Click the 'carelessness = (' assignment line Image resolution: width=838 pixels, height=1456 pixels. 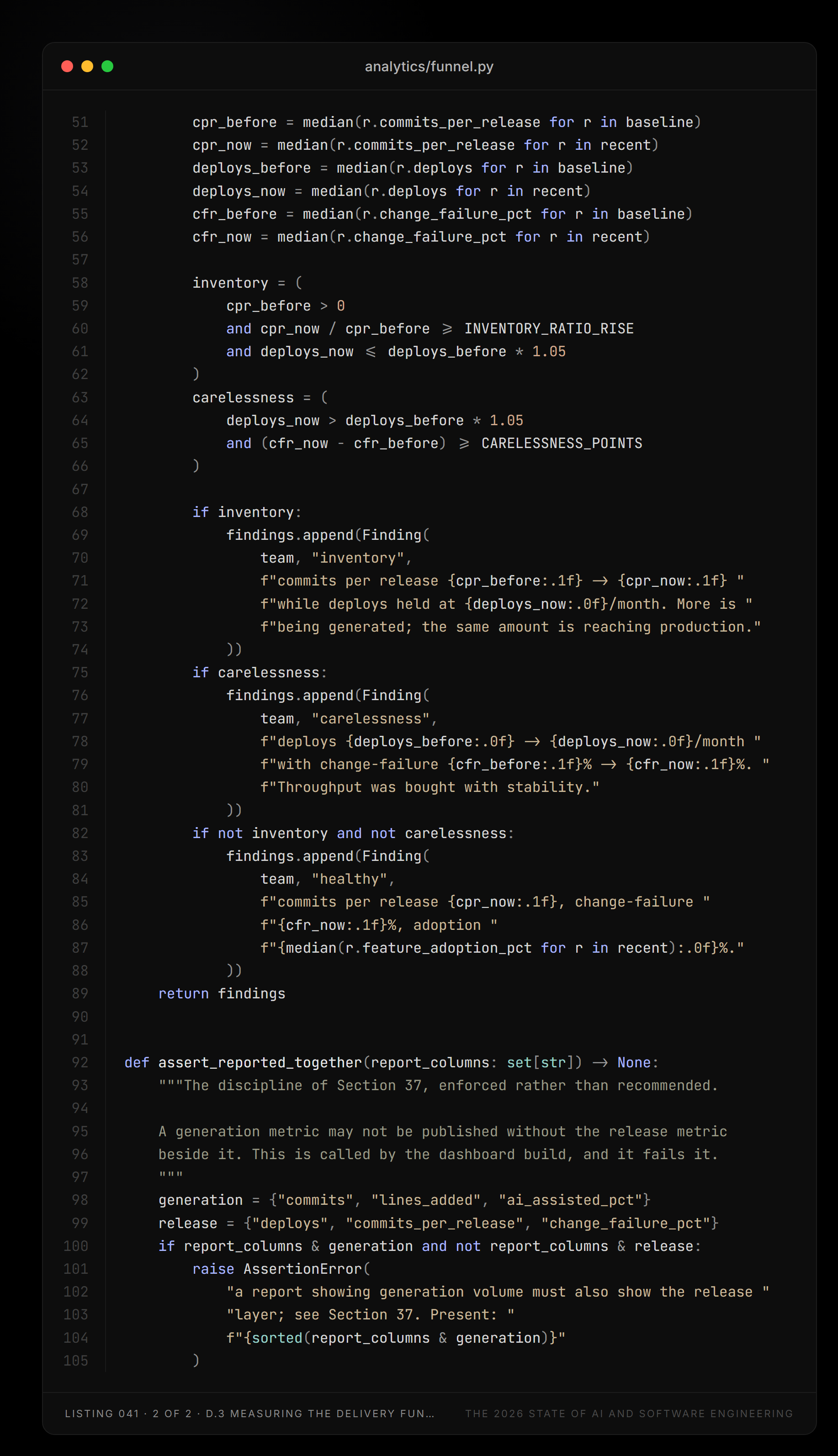pos(260,397)
